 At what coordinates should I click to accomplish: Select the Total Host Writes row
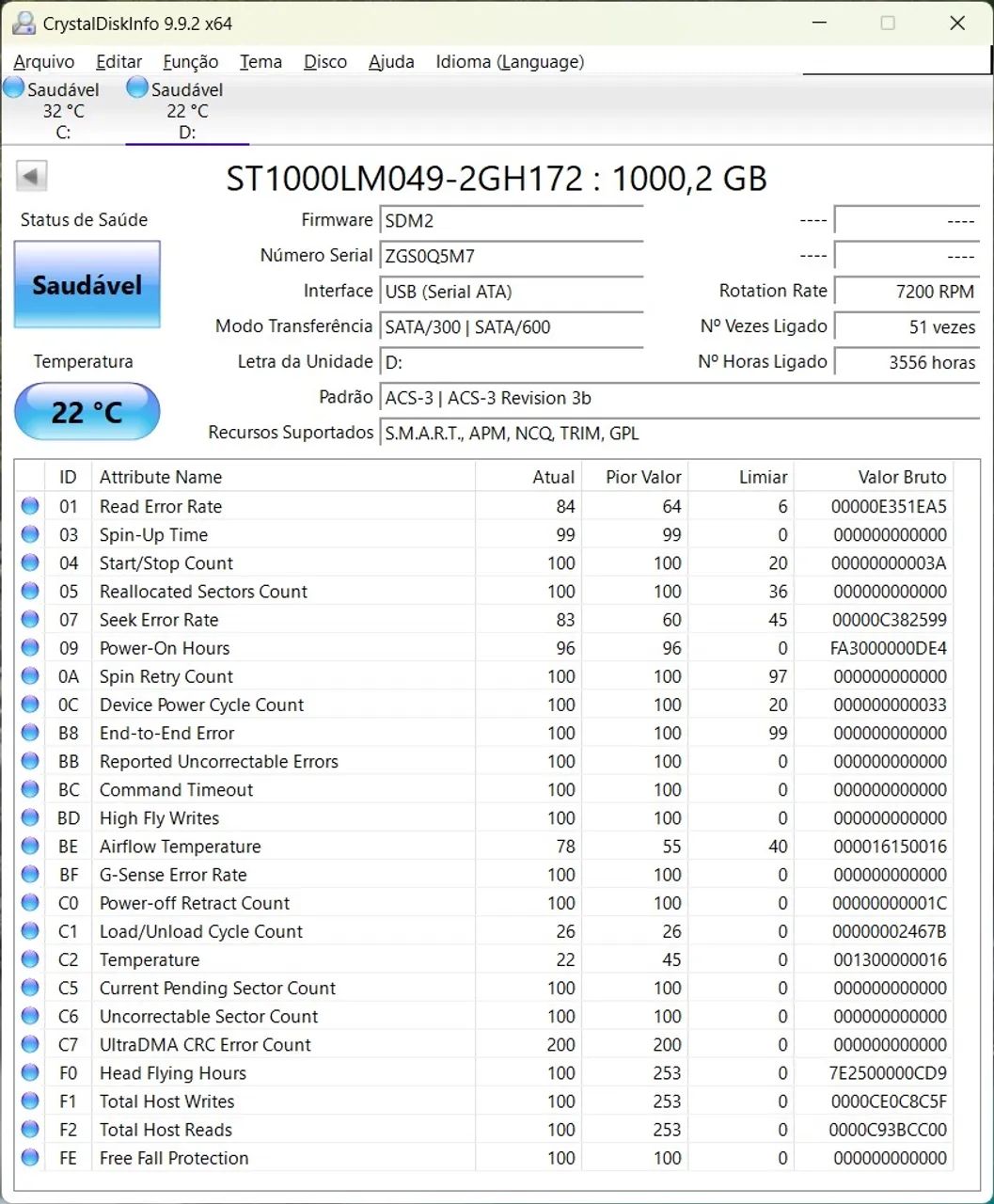click(483, 1101)
